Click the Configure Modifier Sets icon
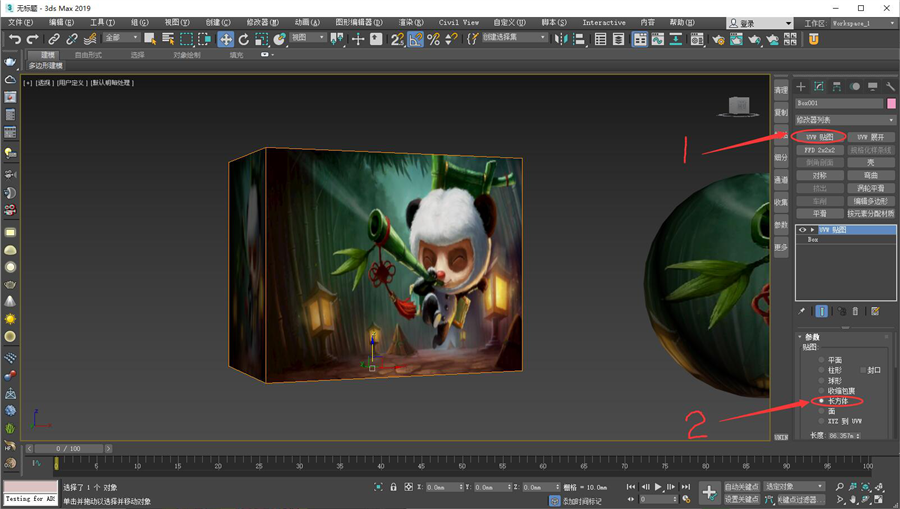The width and height of the screenshot is (900, 509). tap(875, 311)
